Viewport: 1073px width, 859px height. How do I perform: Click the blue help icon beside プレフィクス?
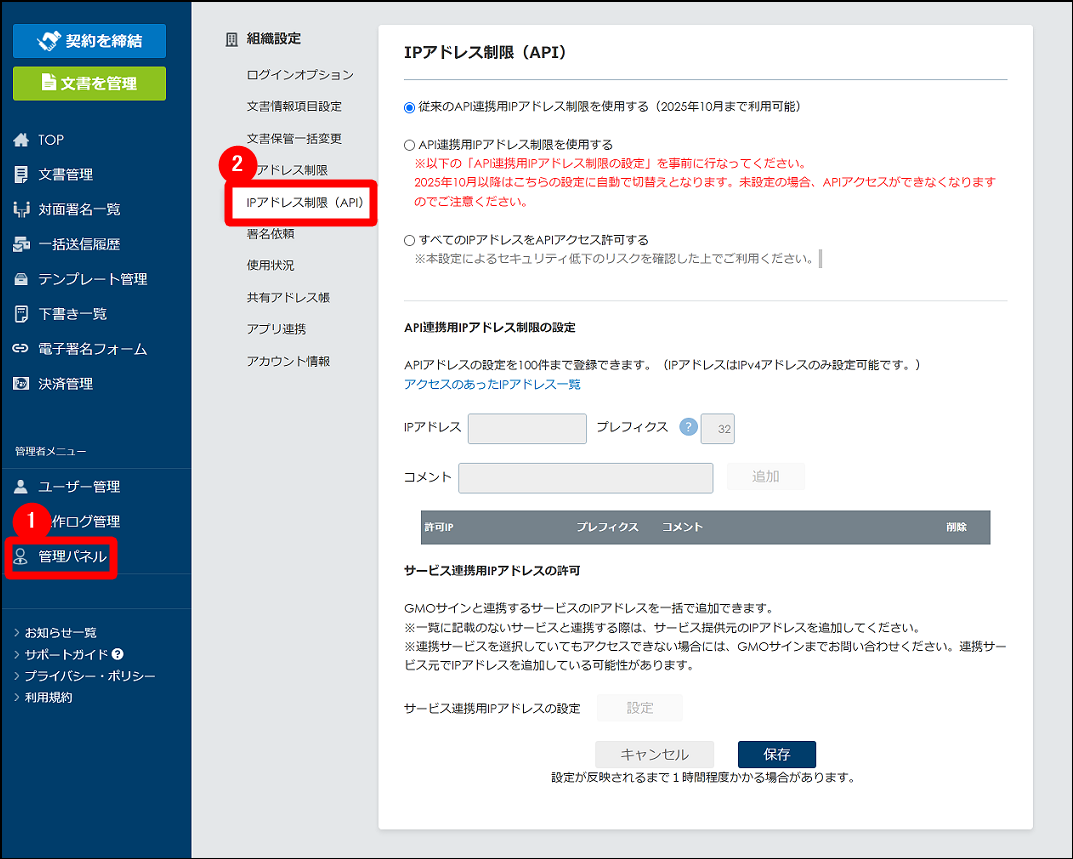(x=688, y=427)
